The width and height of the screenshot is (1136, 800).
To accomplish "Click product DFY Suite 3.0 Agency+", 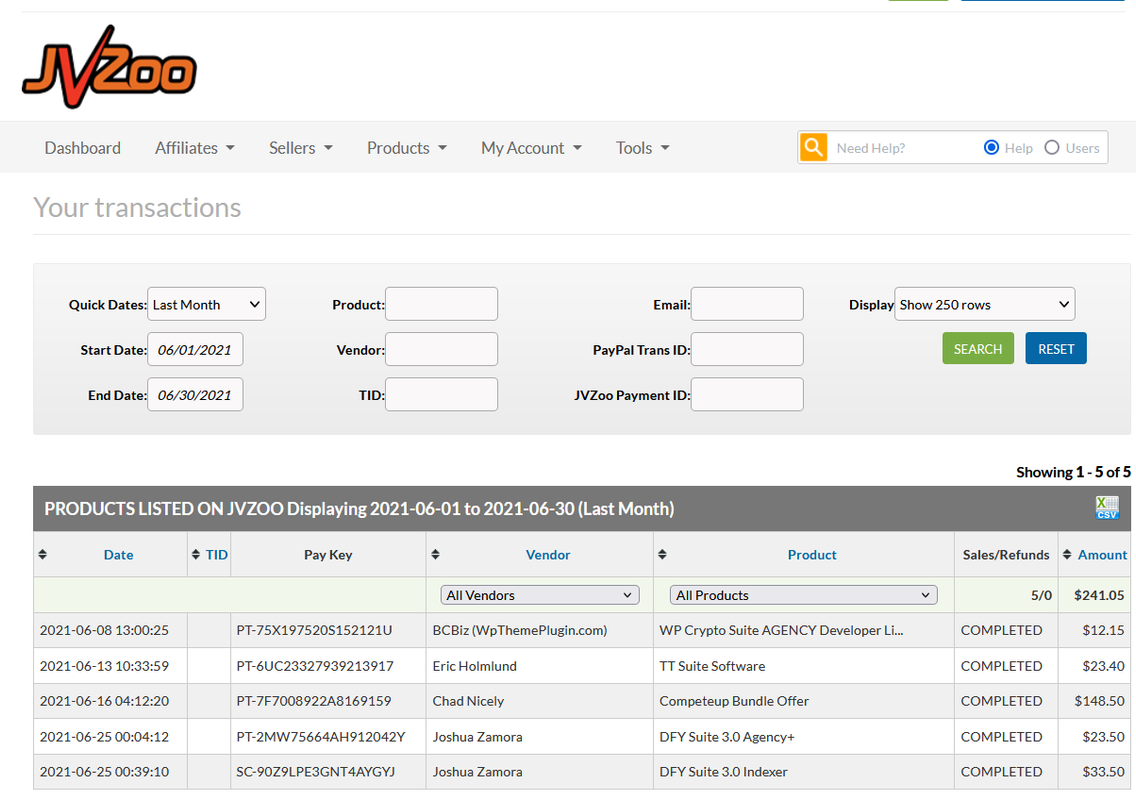I will pos(727,737).
